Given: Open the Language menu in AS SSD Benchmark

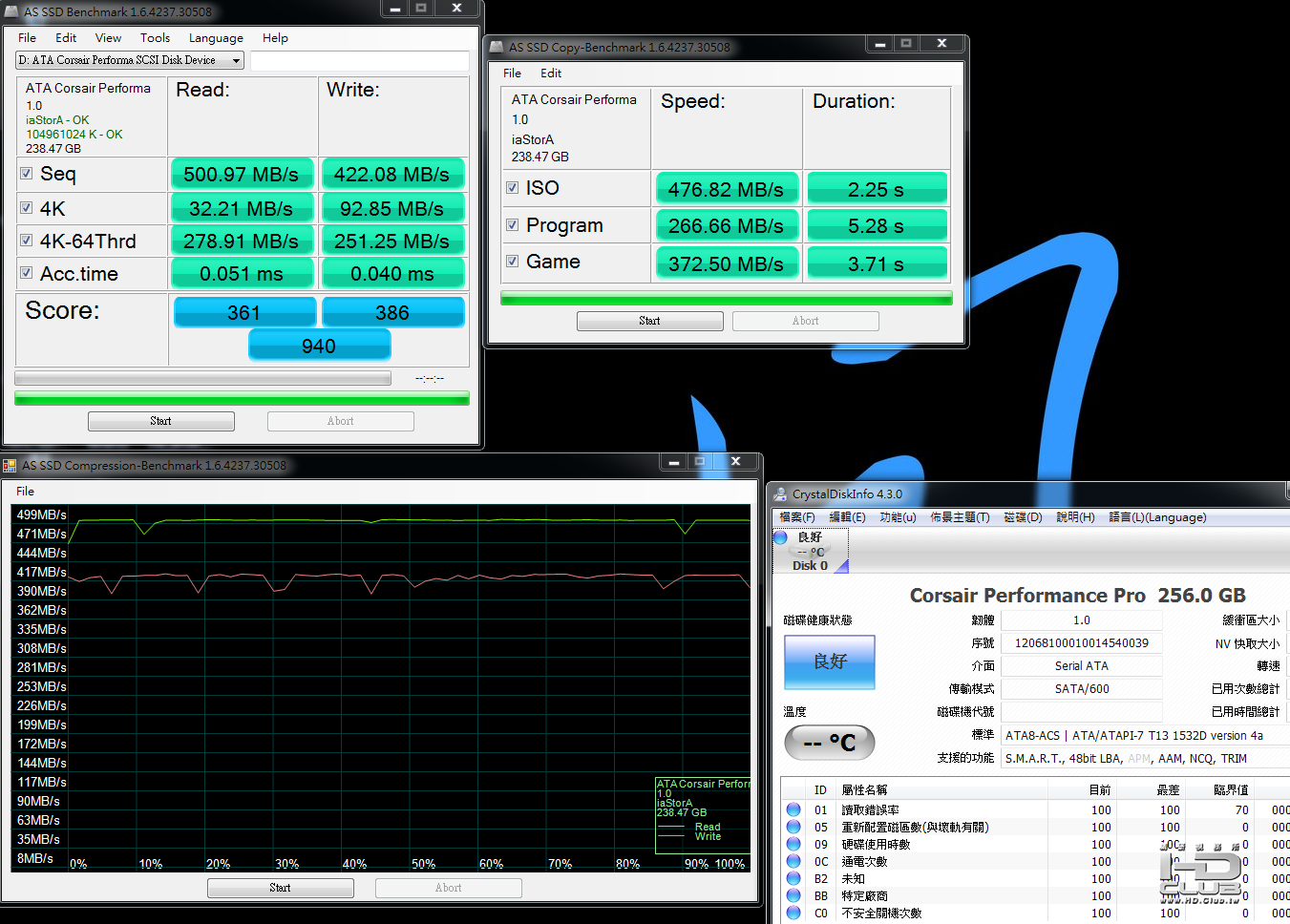Looking at the screenshot, I should (x=216, y=38).
